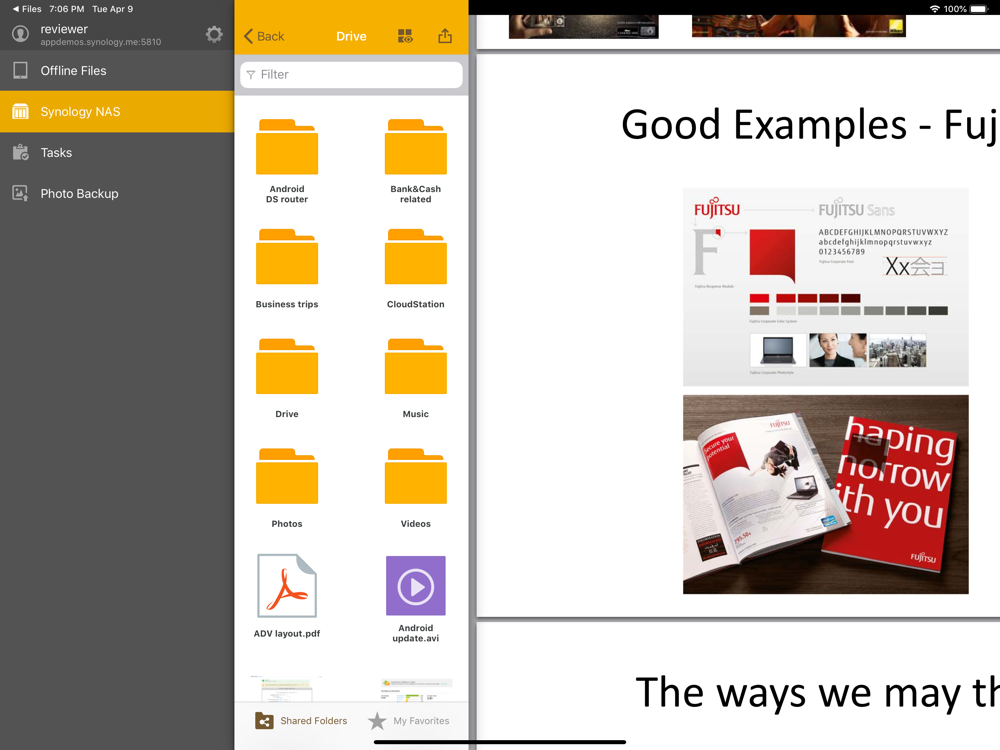
Task: Click the Offline Files tablet icon
Action: tap(20, 71)
